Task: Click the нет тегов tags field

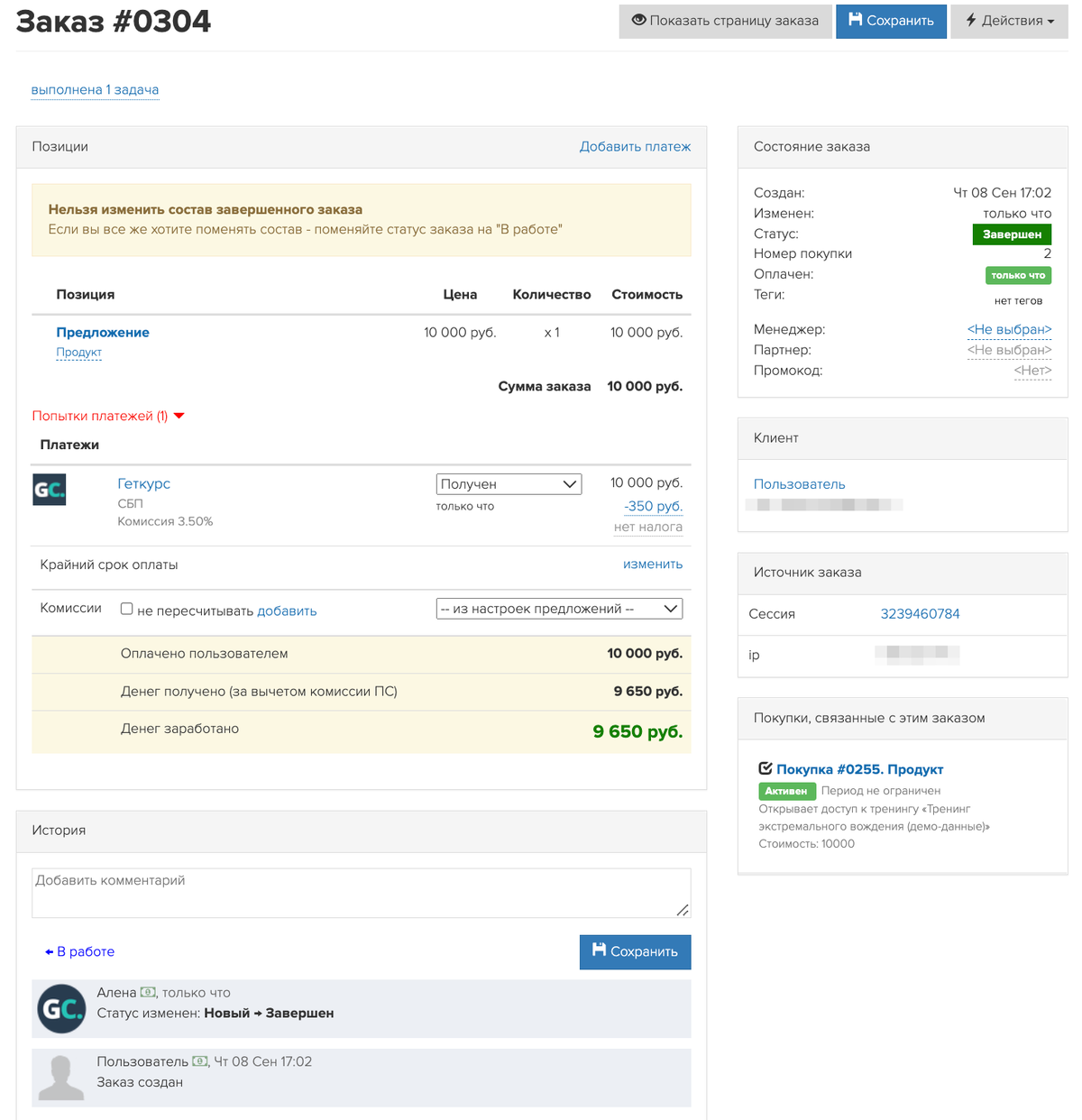Action: pos(1018,300)
